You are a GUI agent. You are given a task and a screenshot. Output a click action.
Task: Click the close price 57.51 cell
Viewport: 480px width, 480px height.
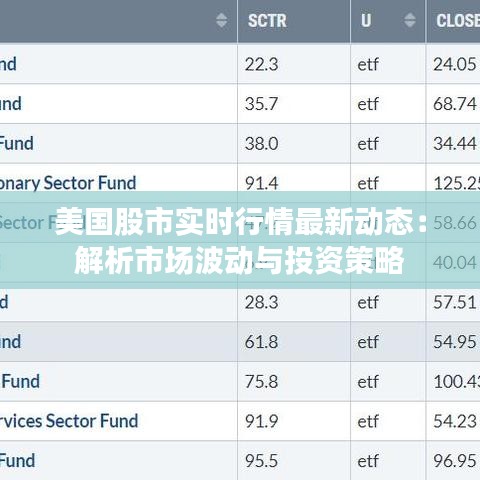pyautogui.click(x=453, y=302)
